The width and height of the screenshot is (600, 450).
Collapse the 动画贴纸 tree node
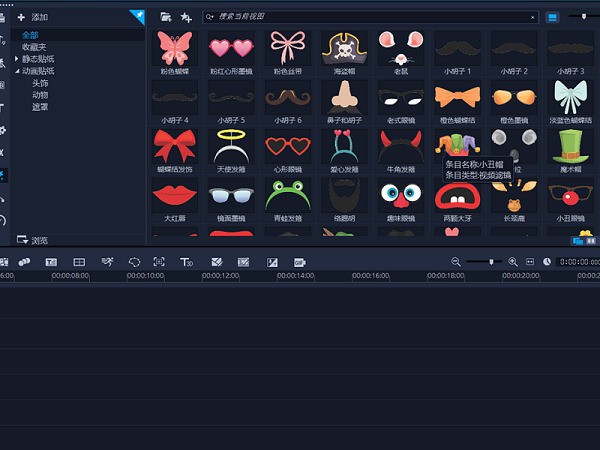coord(17,72)
